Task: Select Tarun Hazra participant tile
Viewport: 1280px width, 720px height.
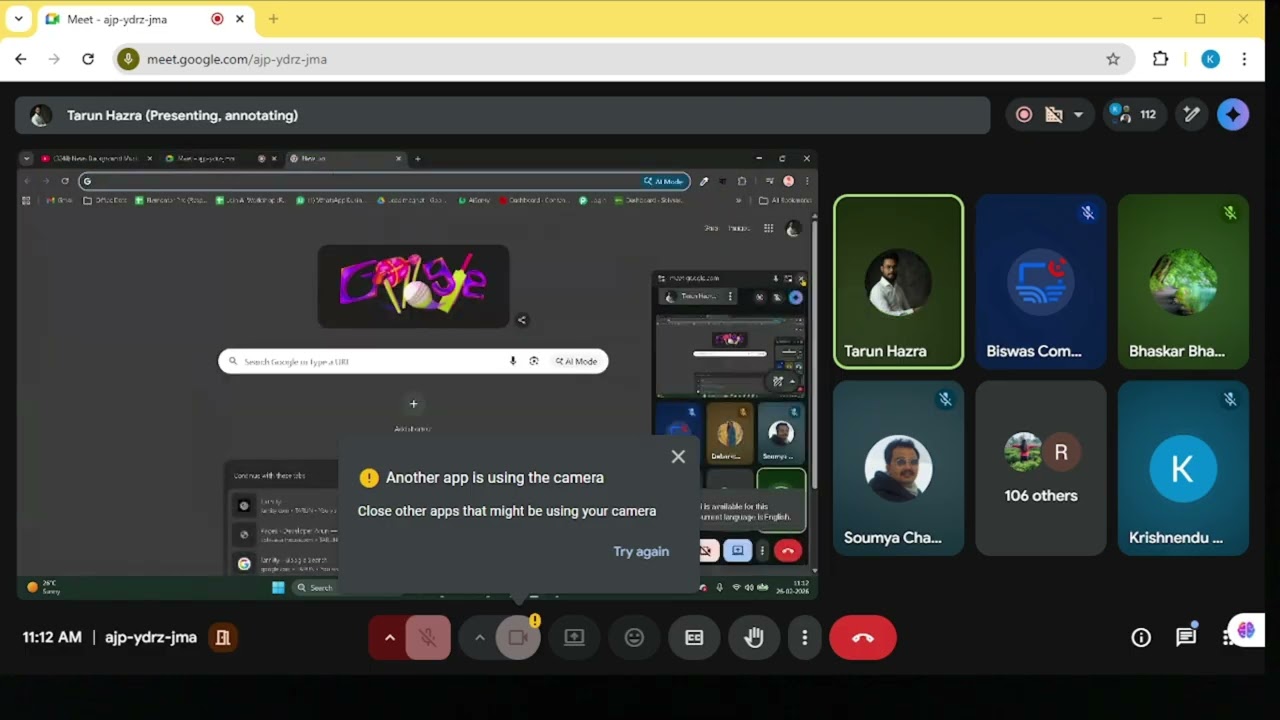Action: pyautogui.click(x=898, y=282)
